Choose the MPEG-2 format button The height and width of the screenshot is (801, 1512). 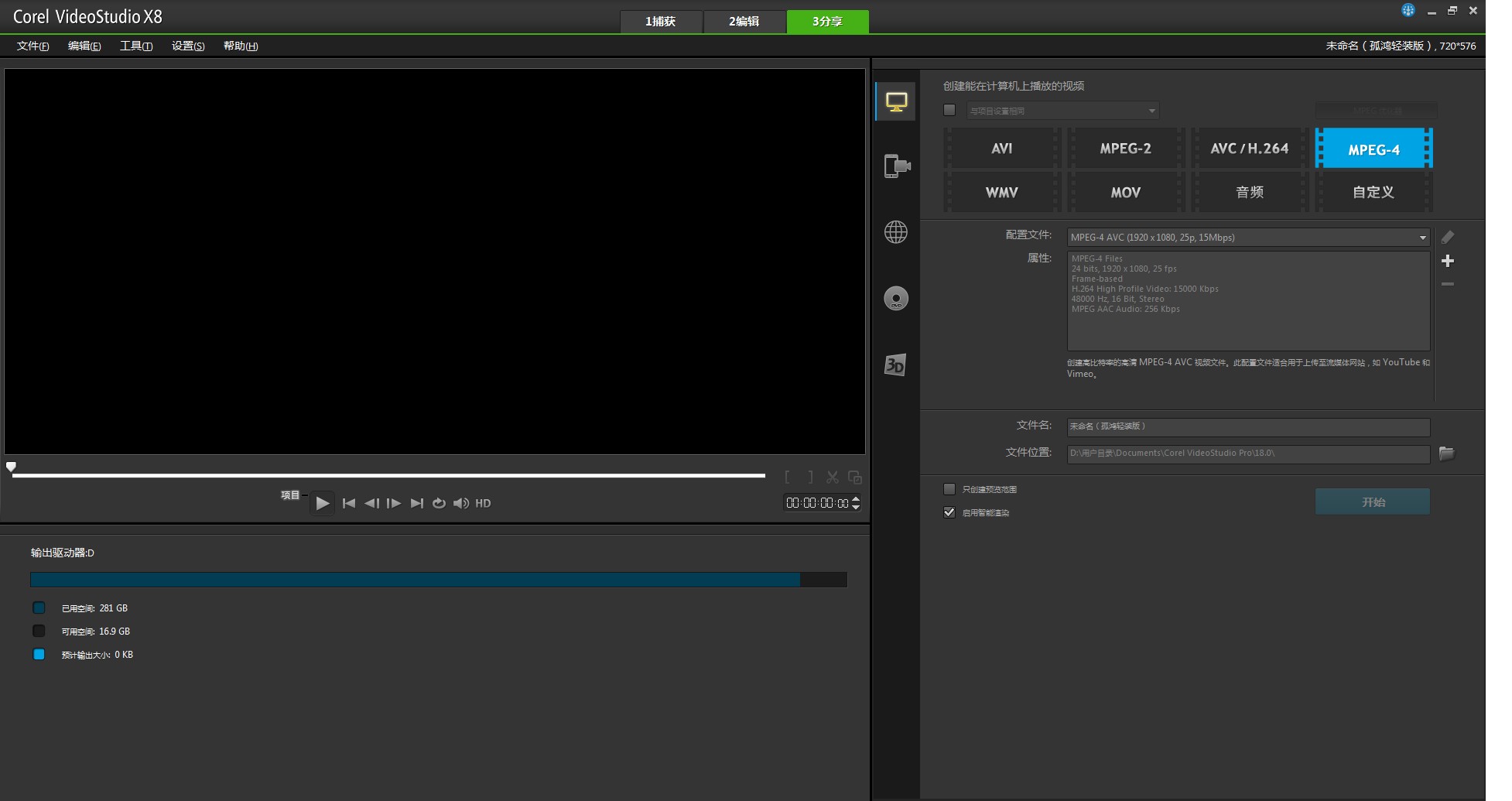1126,149
